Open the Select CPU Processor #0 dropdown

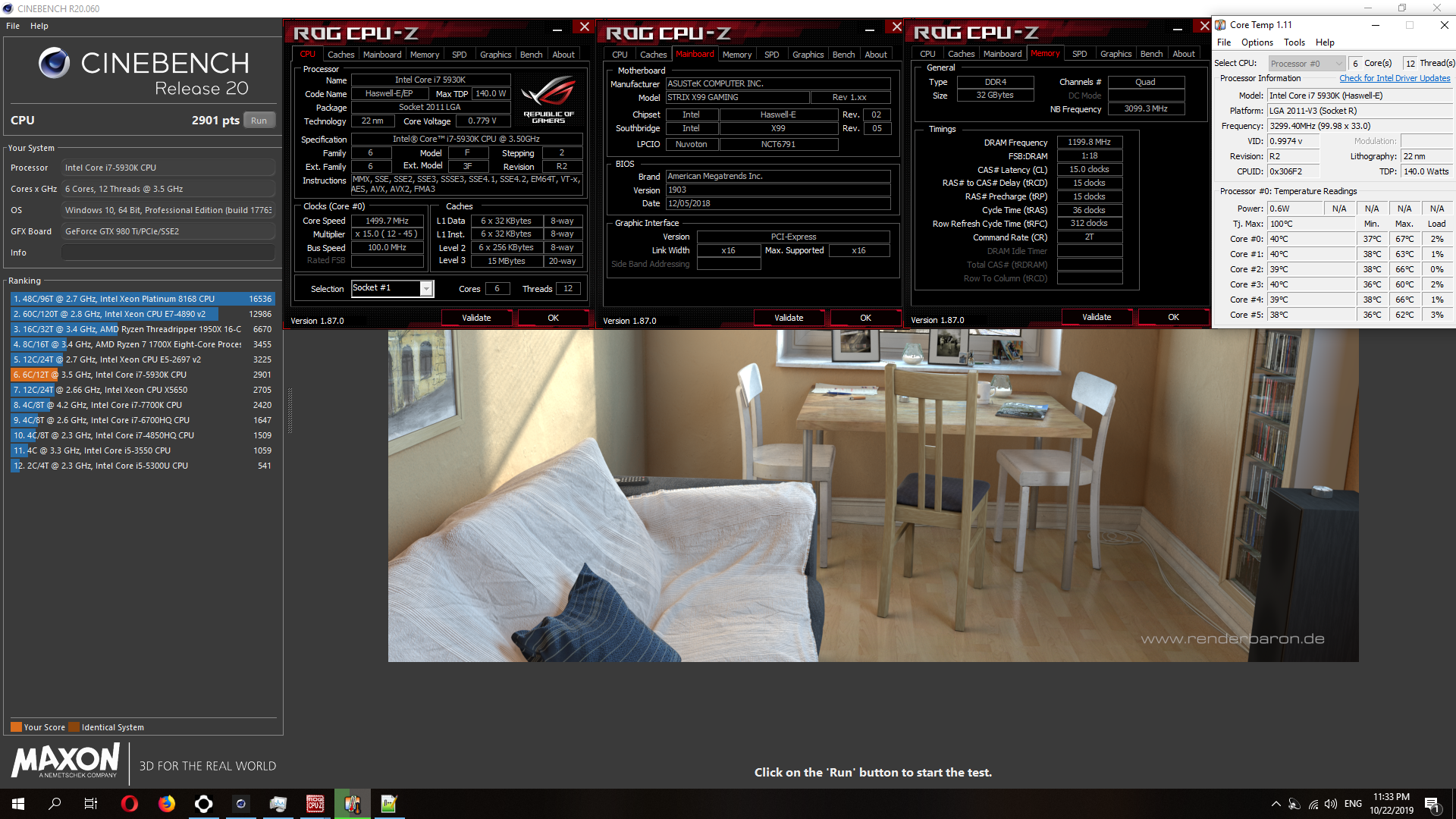tap(1307, 64)
